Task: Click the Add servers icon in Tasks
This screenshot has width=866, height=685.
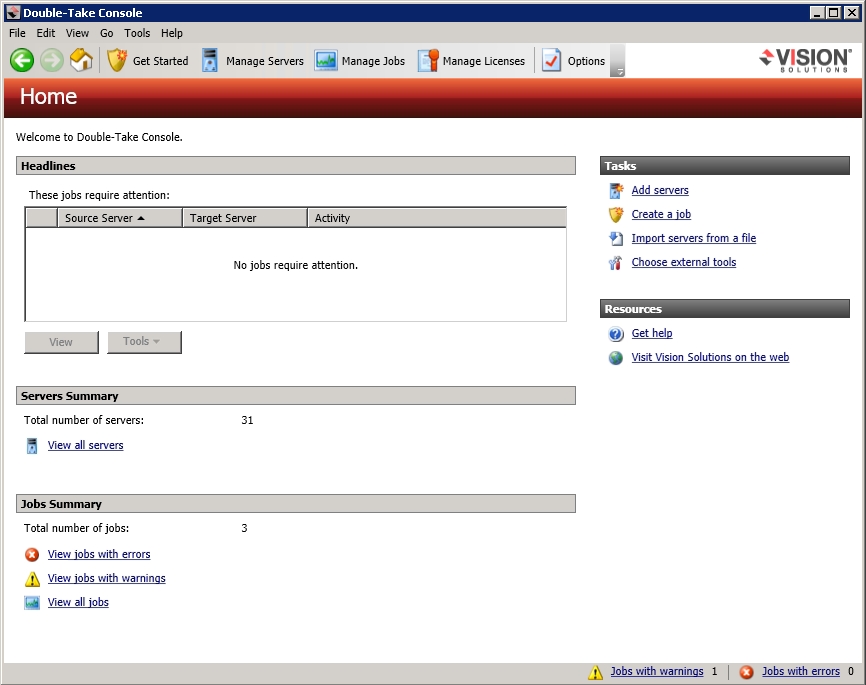Action: pyautogui.click(x=616, y=191)
